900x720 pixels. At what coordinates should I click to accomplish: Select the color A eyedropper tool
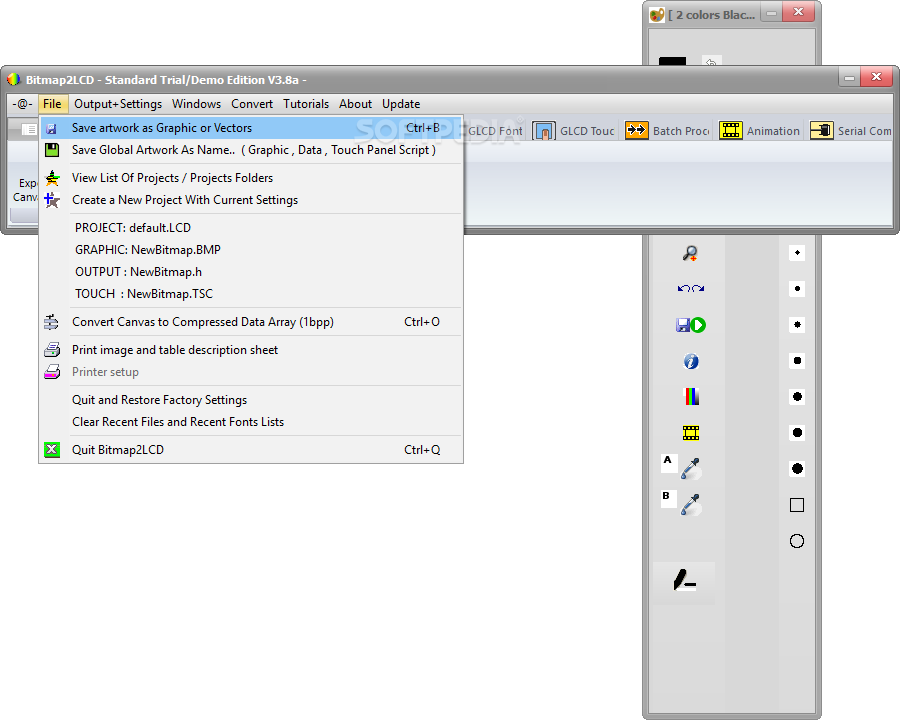[x=691, y=469]
